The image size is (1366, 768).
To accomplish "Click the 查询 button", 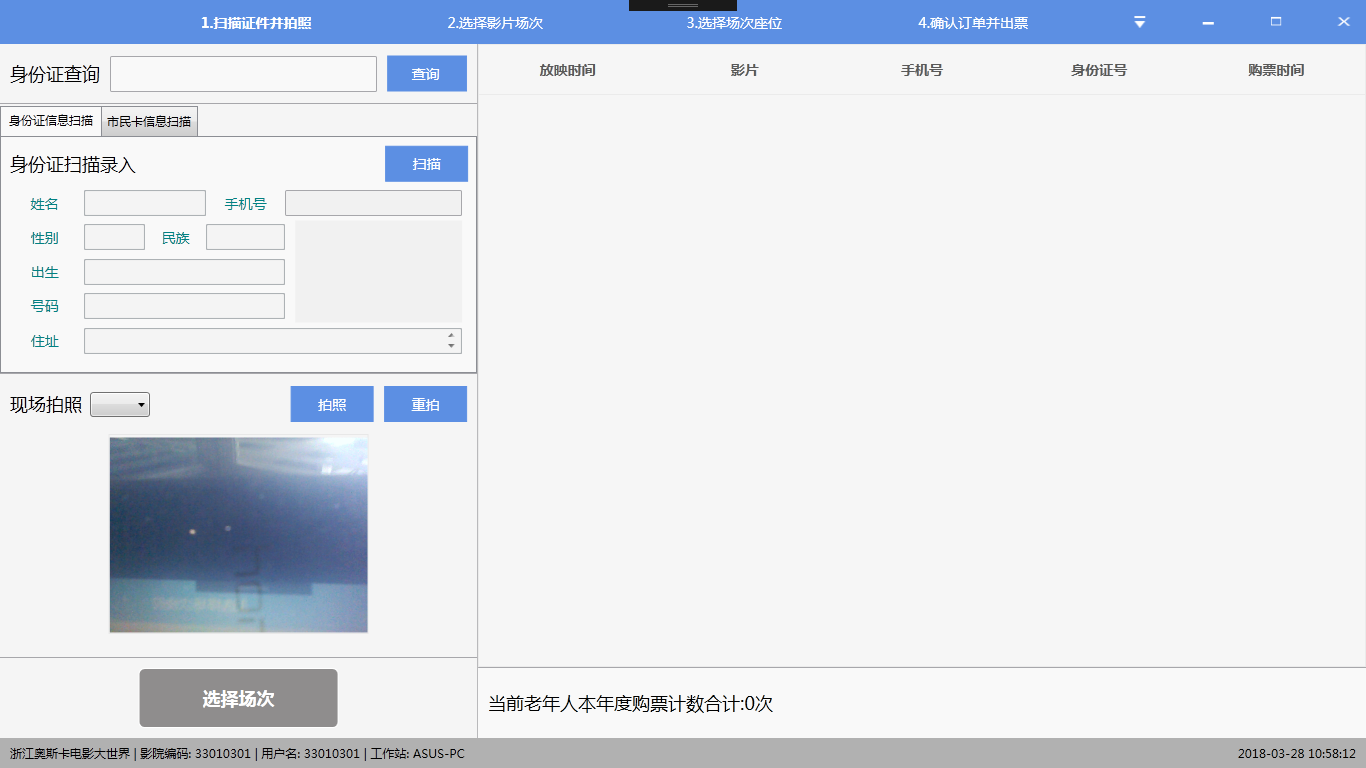I will (x=427, y=74).
